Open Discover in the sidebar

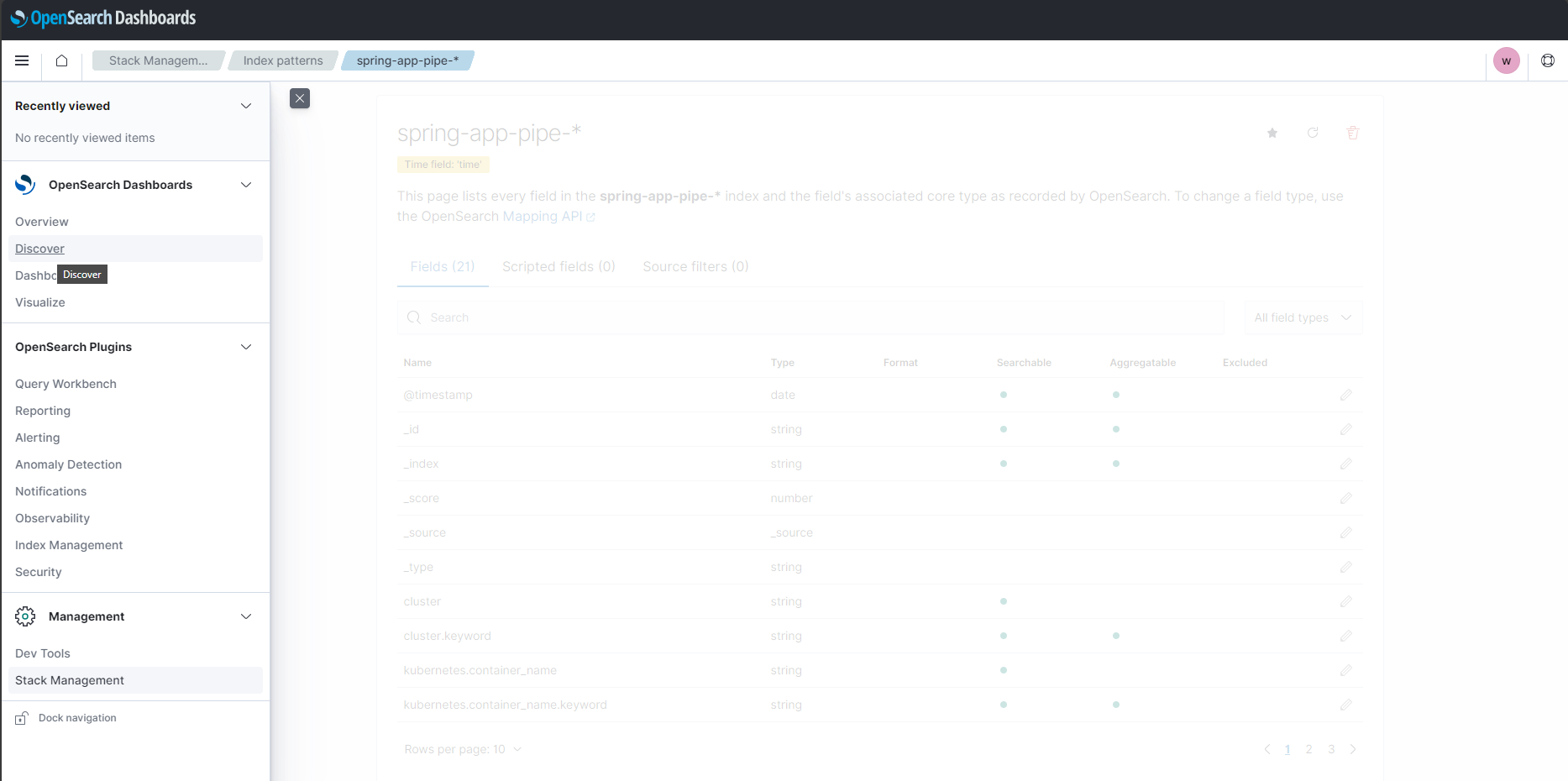coord(39,249)
